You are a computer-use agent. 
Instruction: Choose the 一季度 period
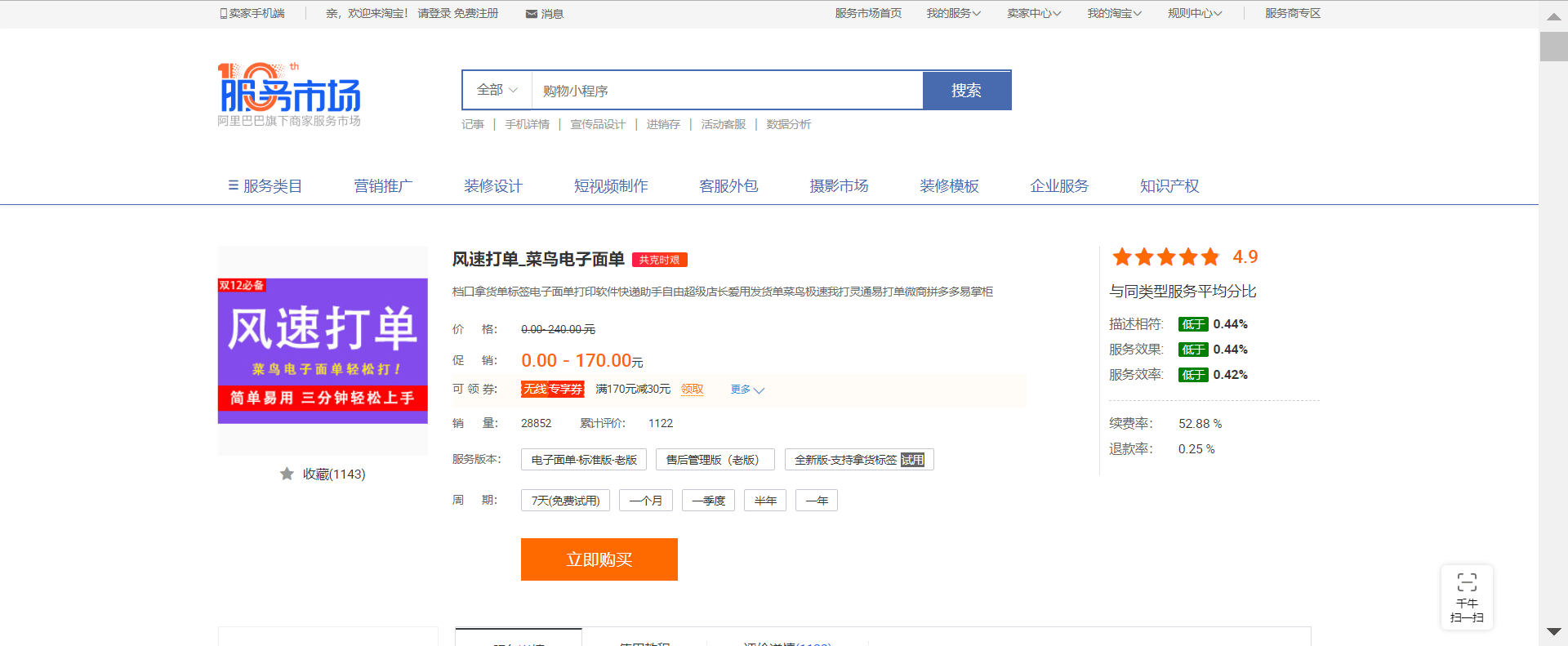click(708, 501)
